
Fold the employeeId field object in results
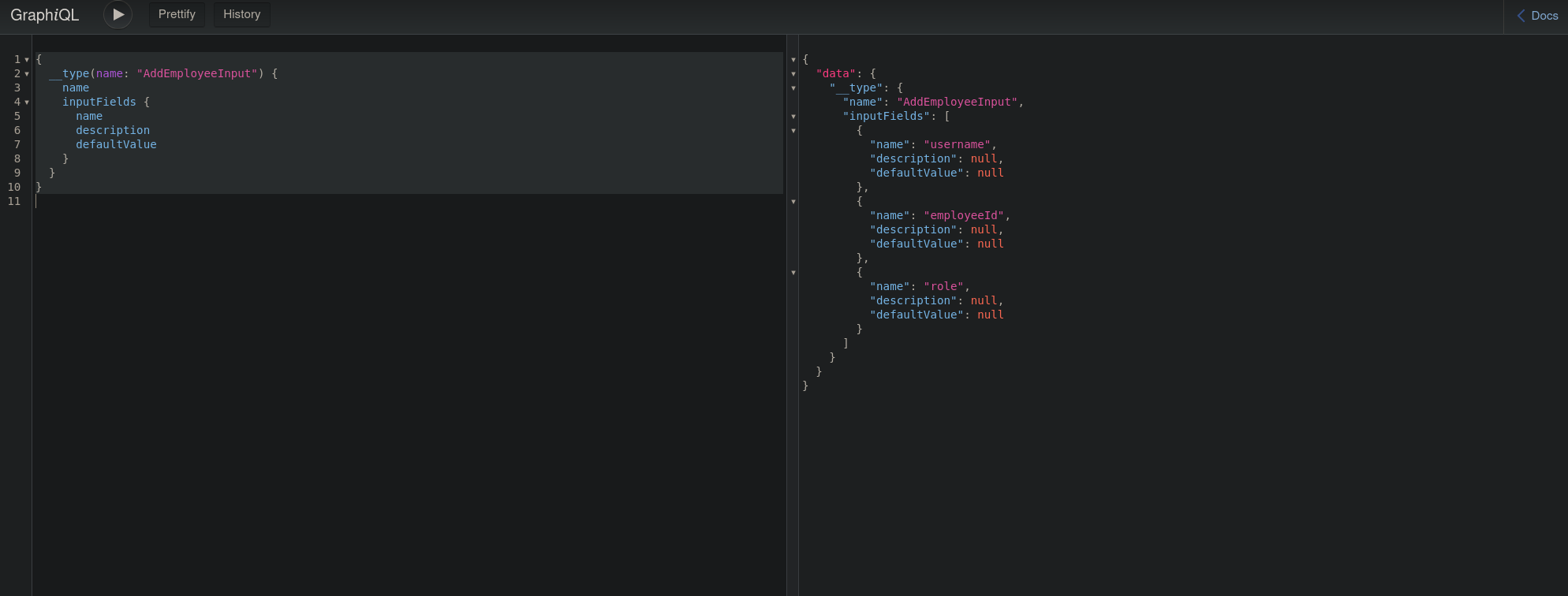click(793, 202)
